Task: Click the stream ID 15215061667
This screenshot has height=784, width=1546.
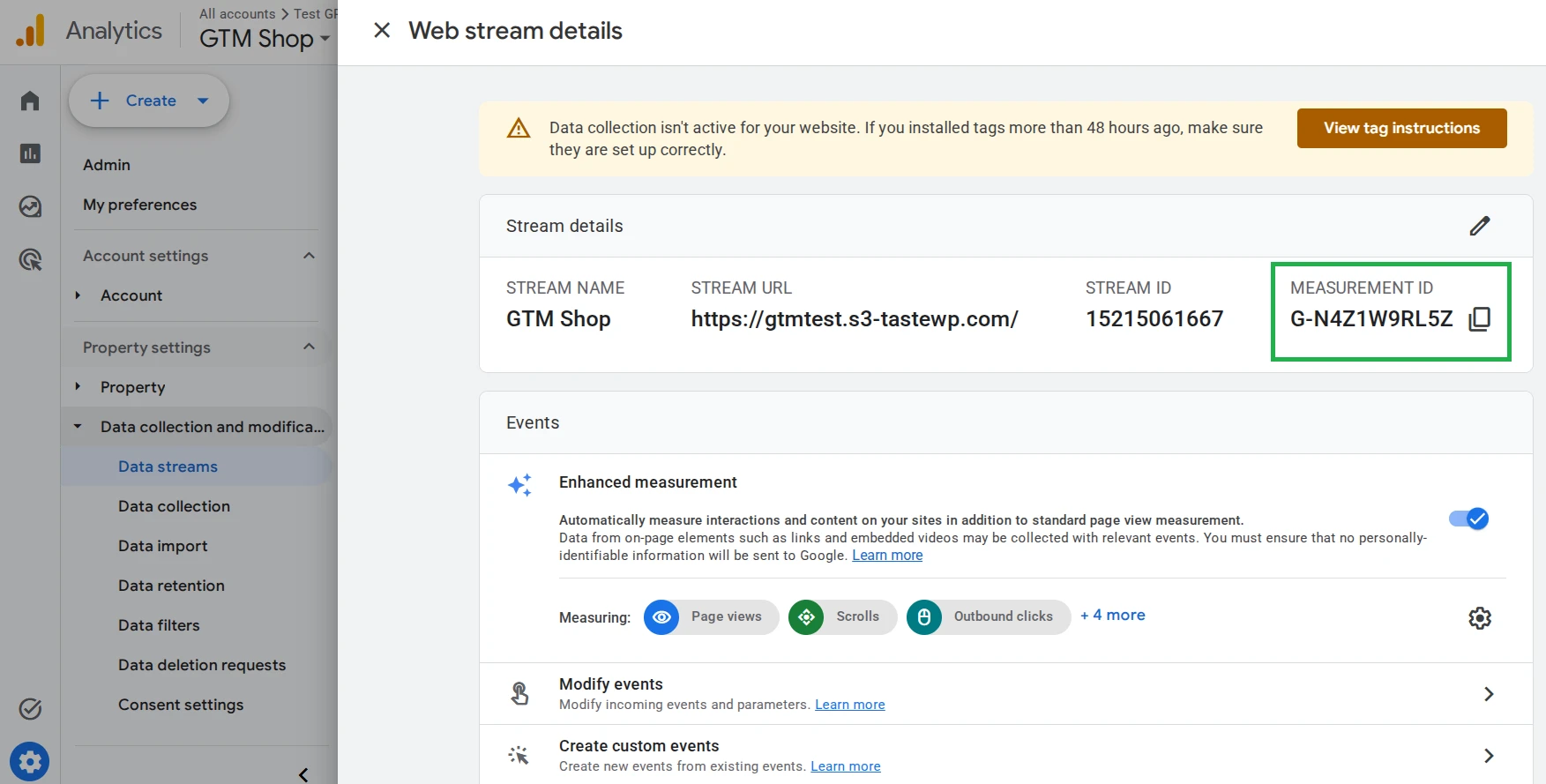Action: point(1154,319)
